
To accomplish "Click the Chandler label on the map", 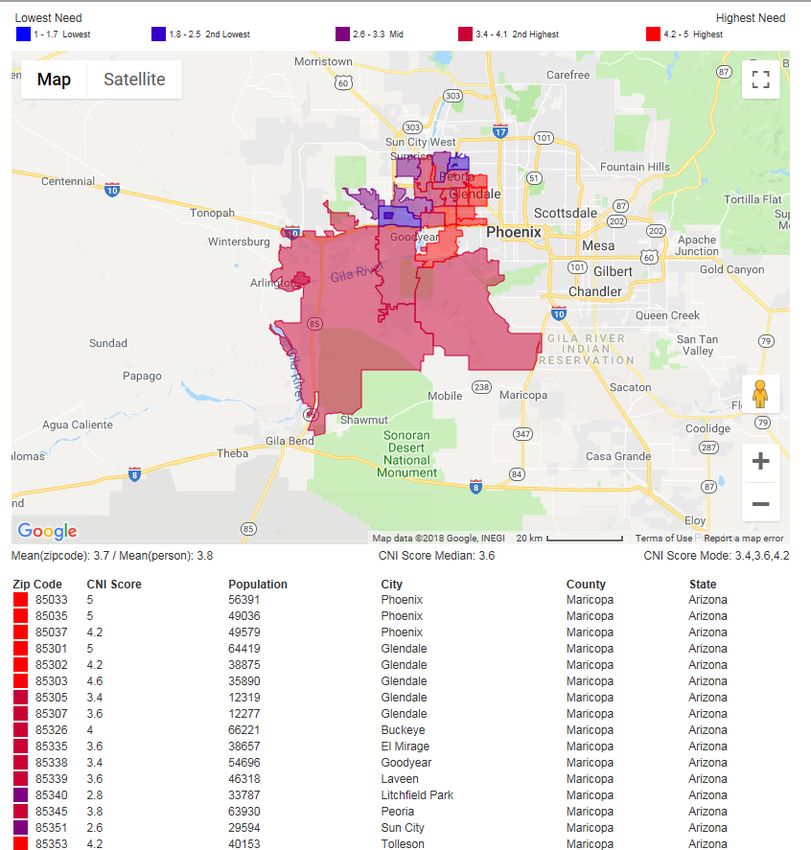I will point(595,292).
